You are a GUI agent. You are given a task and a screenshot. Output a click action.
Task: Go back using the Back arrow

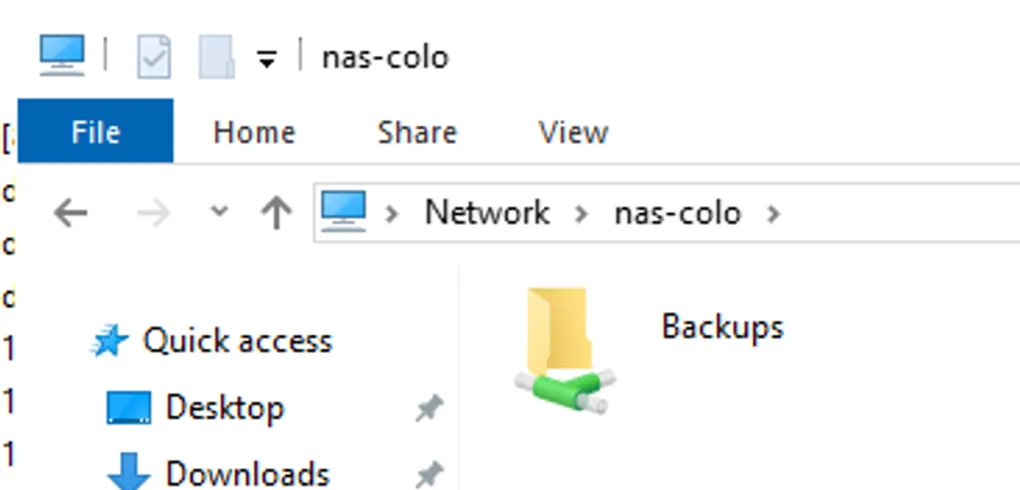click(x=71, y=213)
